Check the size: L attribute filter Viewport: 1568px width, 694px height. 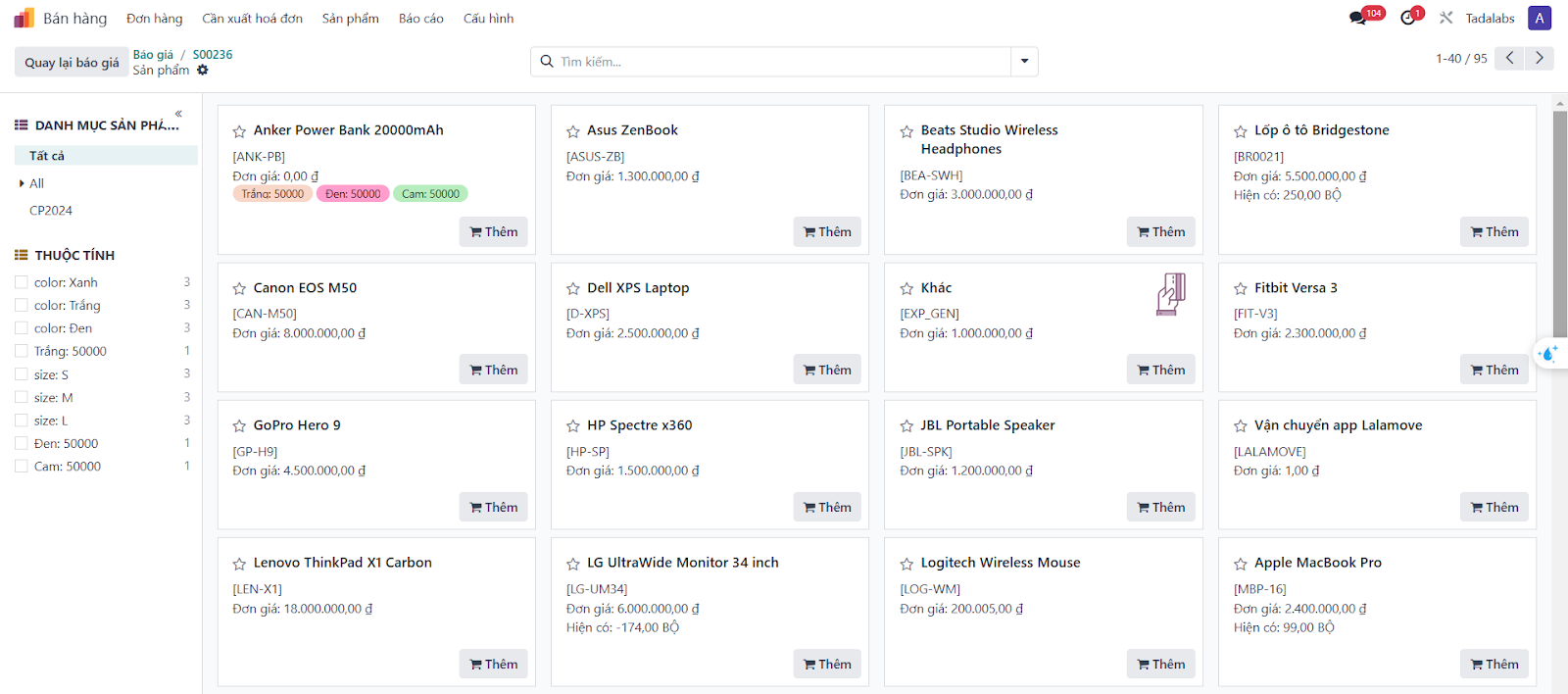(22, 421)
